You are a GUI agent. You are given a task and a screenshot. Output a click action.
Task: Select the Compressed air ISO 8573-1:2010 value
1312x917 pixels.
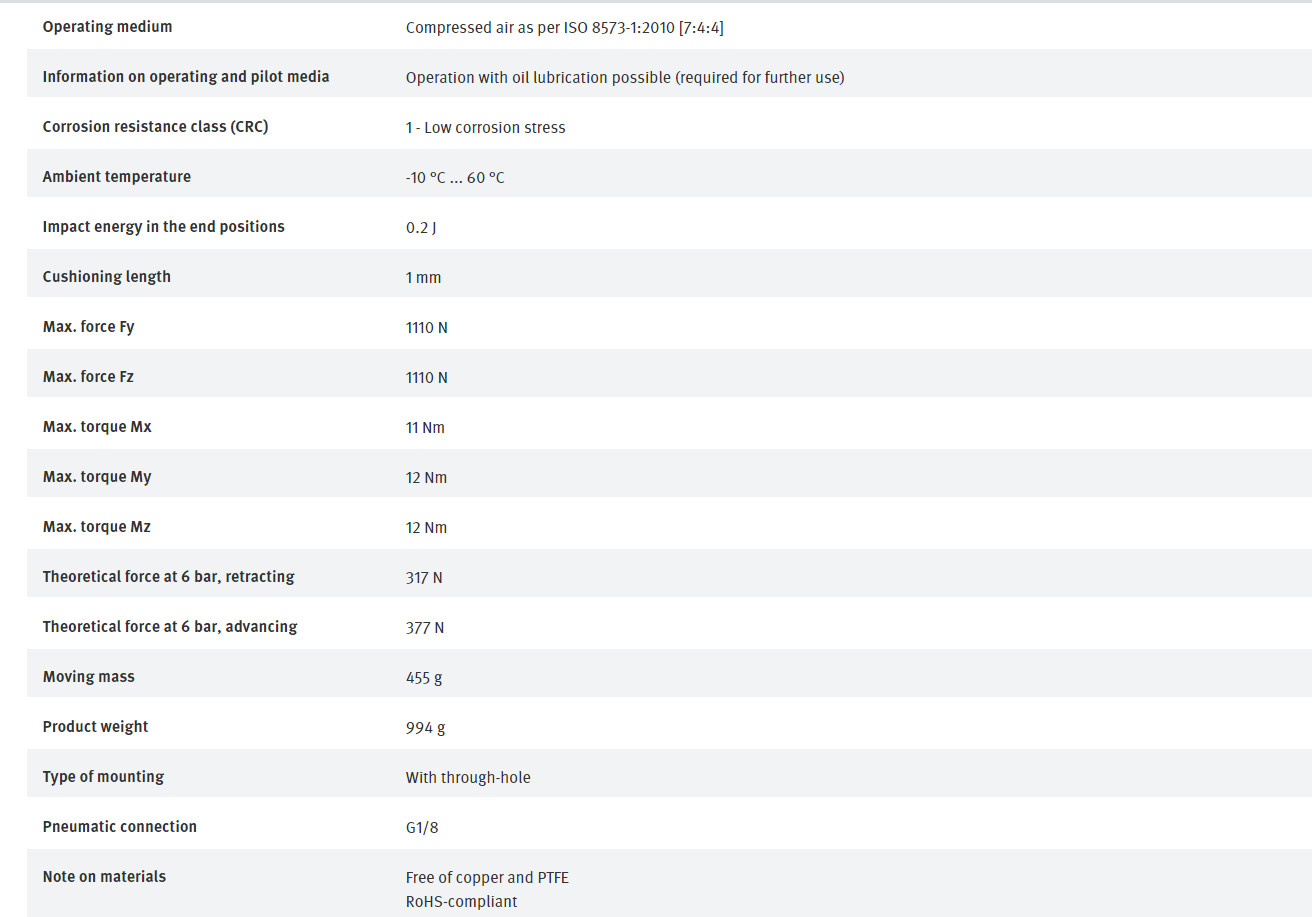coord(564,28)
